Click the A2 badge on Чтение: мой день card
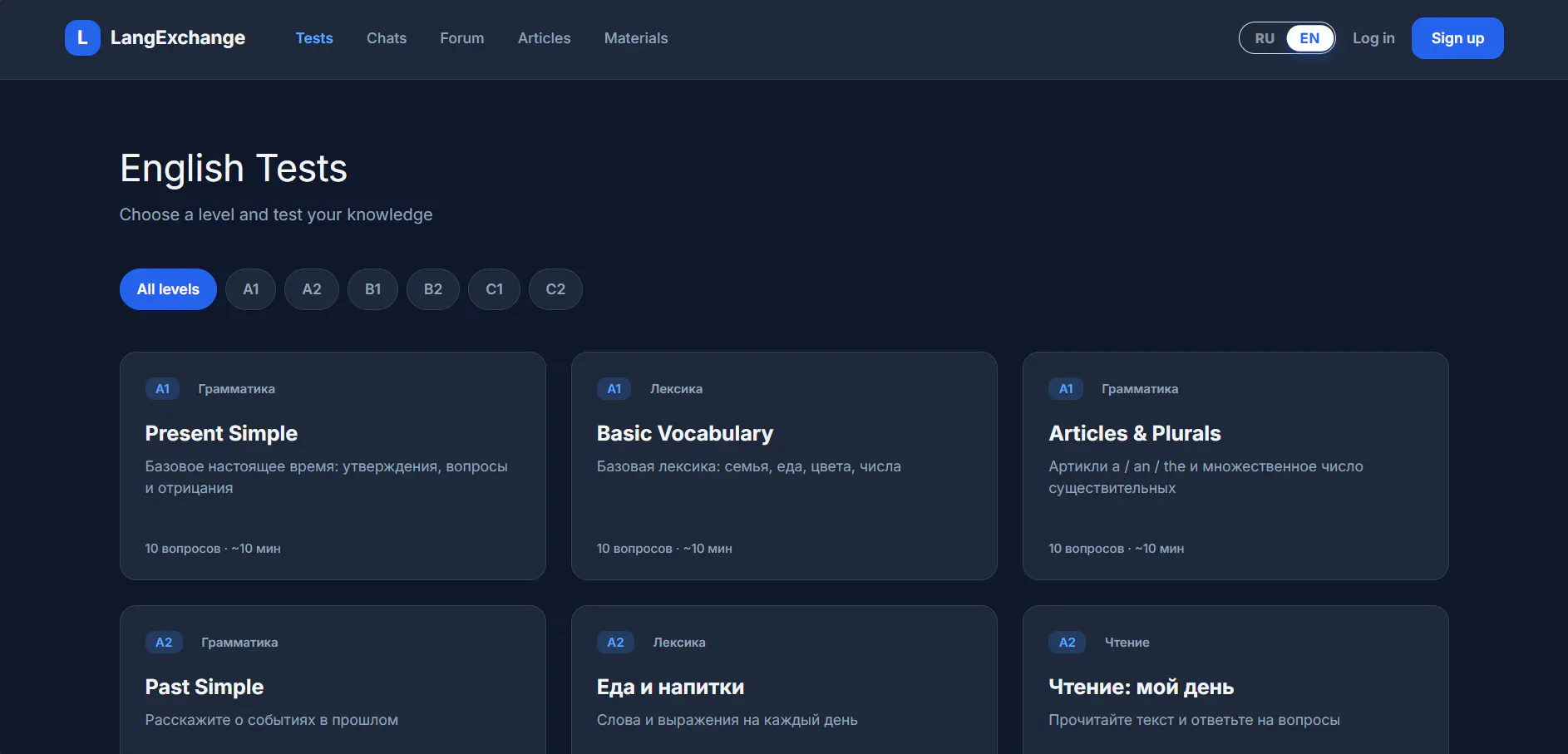 tap(1068, 643)
